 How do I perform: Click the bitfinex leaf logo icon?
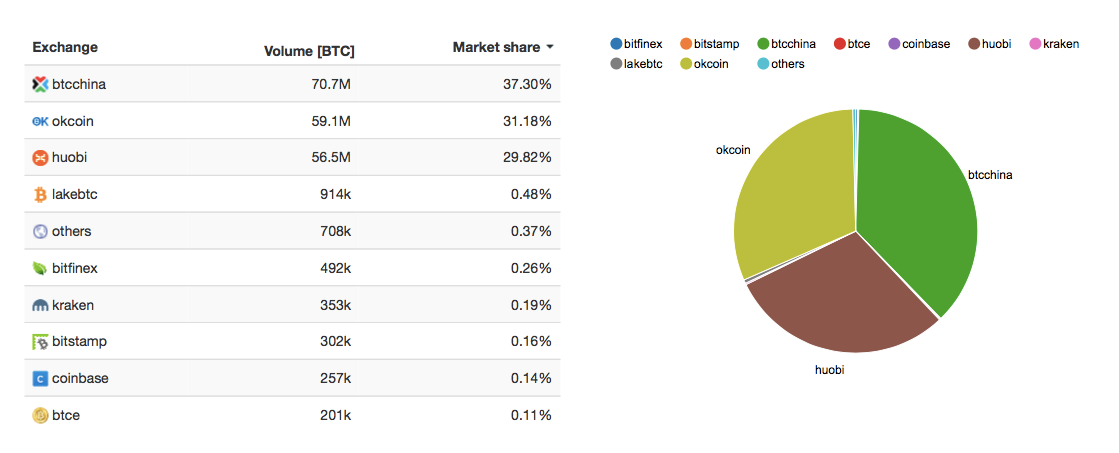40,268
